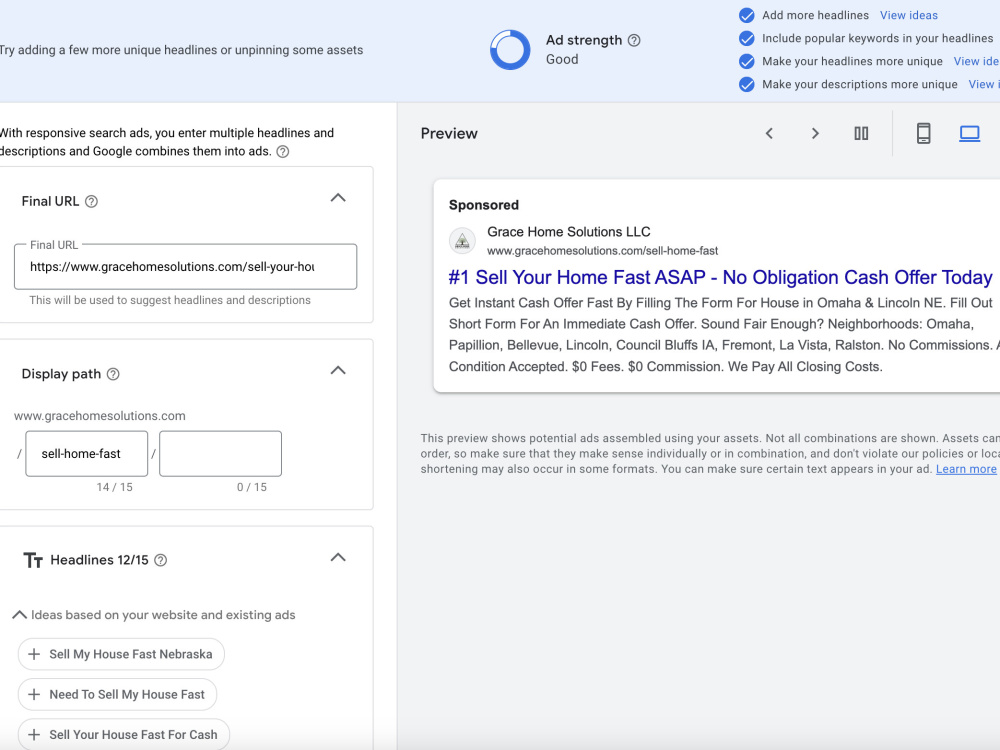1000x750 pixels.
Task: Click View link for descriptions more unique
Action: [984, 84]
